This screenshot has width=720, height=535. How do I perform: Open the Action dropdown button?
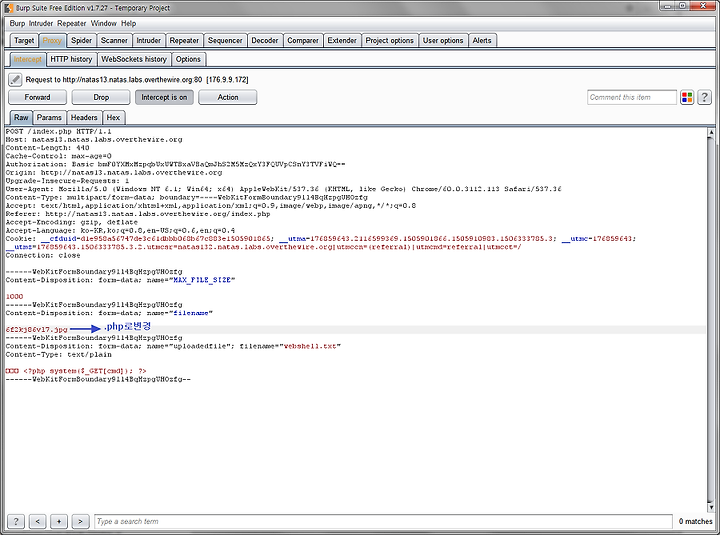coord(228,97)
